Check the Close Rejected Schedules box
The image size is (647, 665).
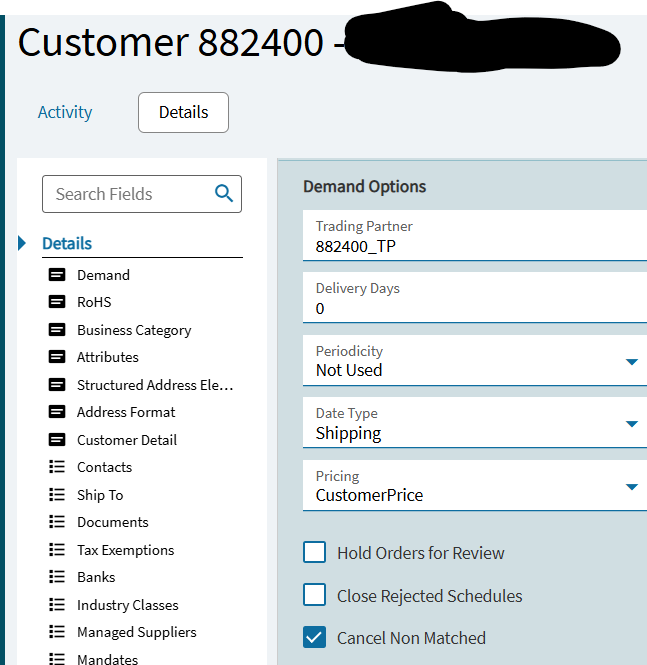[x=315, y=596]
